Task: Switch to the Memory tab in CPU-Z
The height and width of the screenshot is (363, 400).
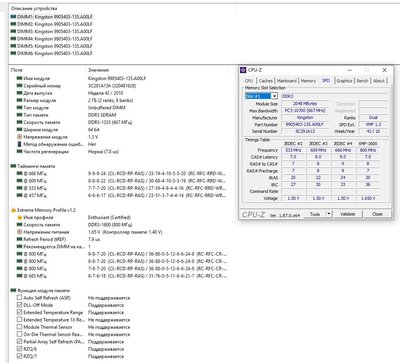Action: [308, 81]
